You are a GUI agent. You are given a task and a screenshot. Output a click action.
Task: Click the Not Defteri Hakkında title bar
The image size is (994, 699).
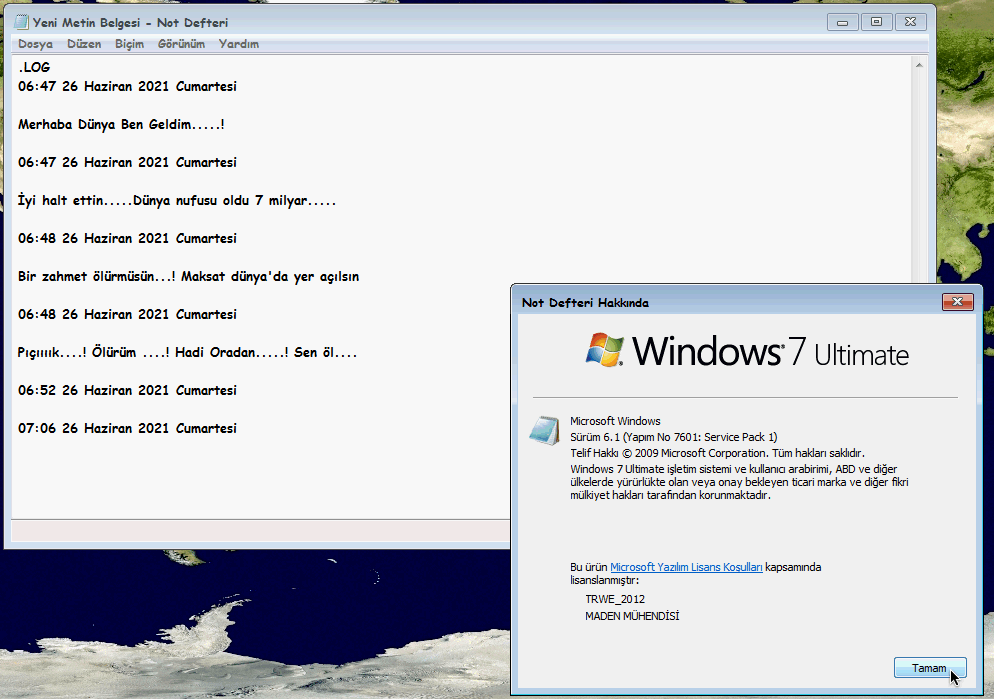click(729, 302)
